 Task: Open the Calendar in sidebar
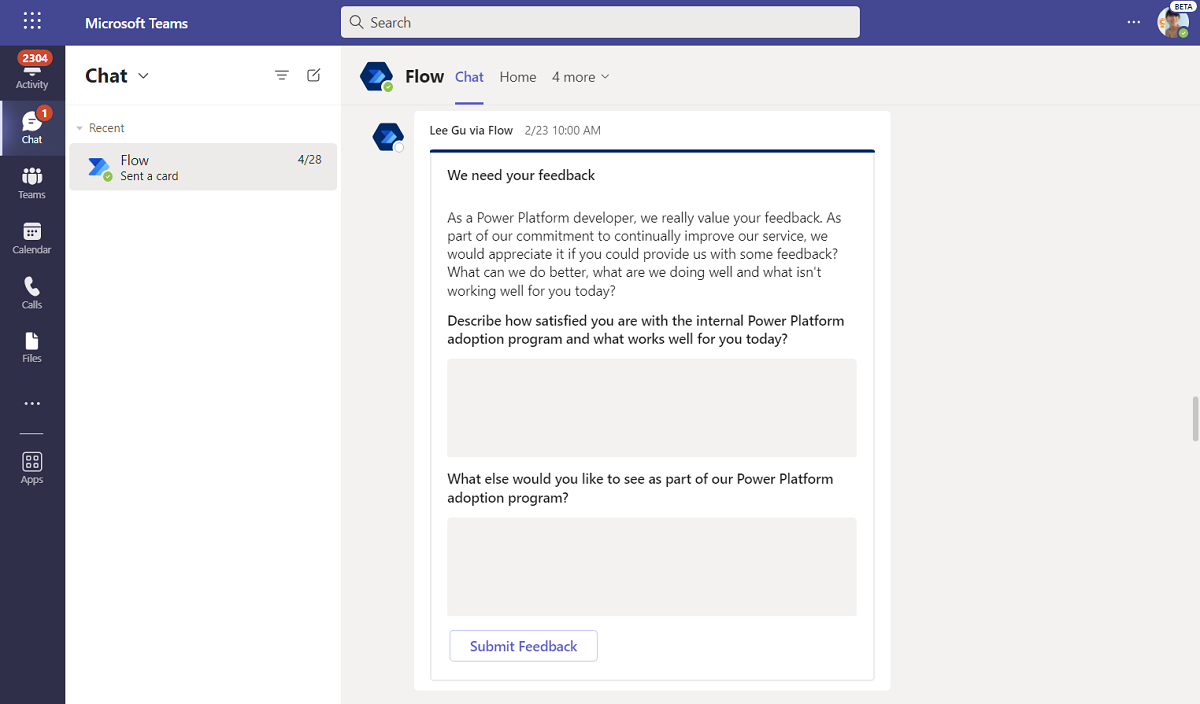[32, 237]
